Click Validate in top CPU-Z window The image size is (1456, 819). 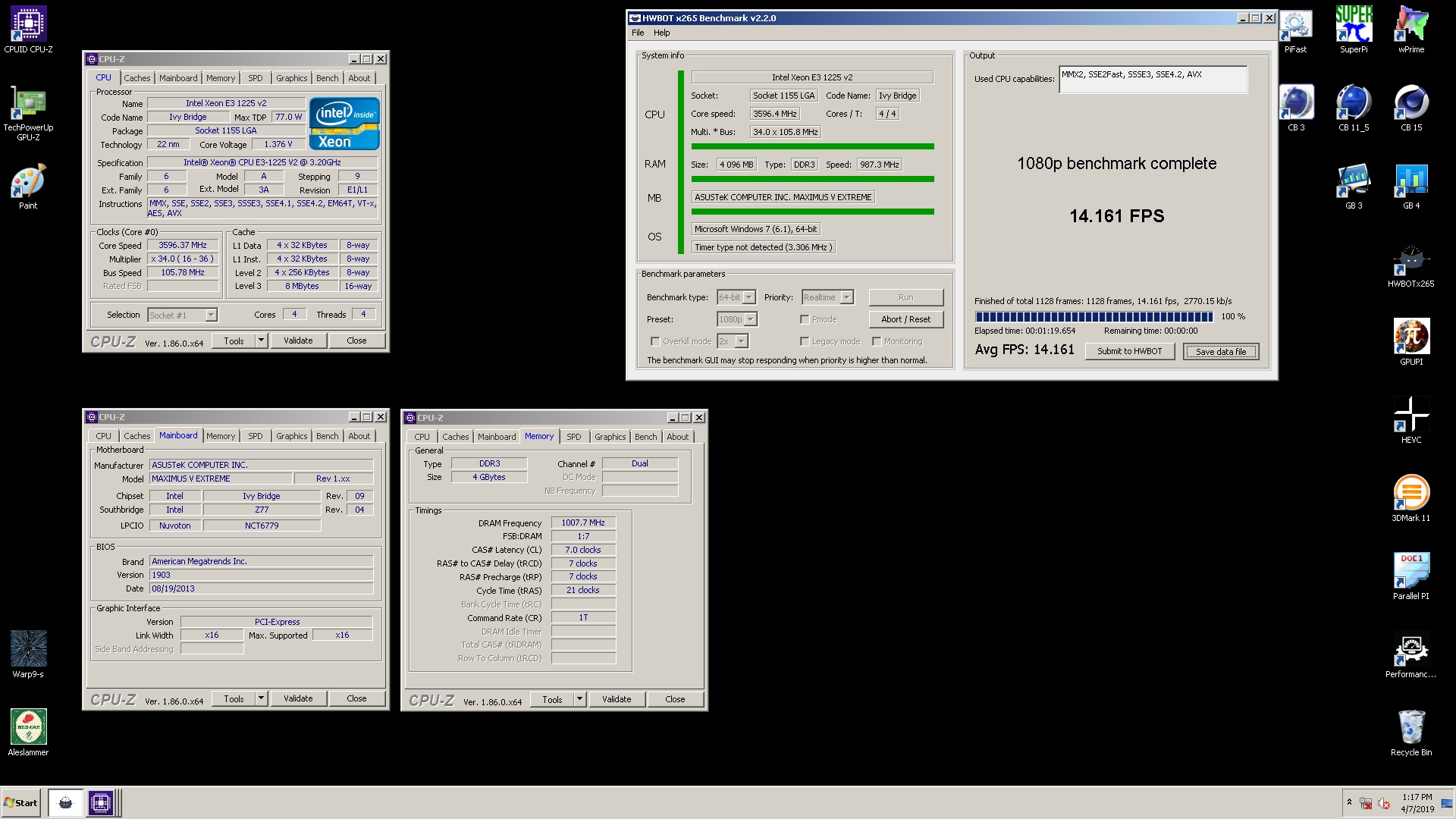pyautogui.click(x=298, y=340)
